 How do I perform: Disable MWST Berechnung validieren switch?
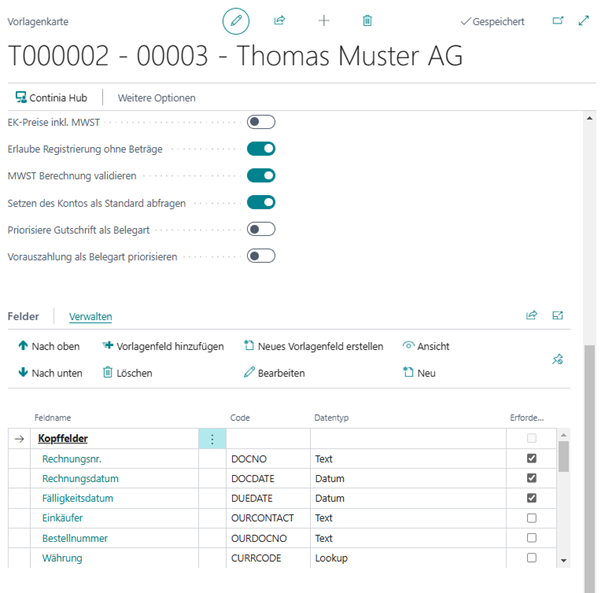261,176
